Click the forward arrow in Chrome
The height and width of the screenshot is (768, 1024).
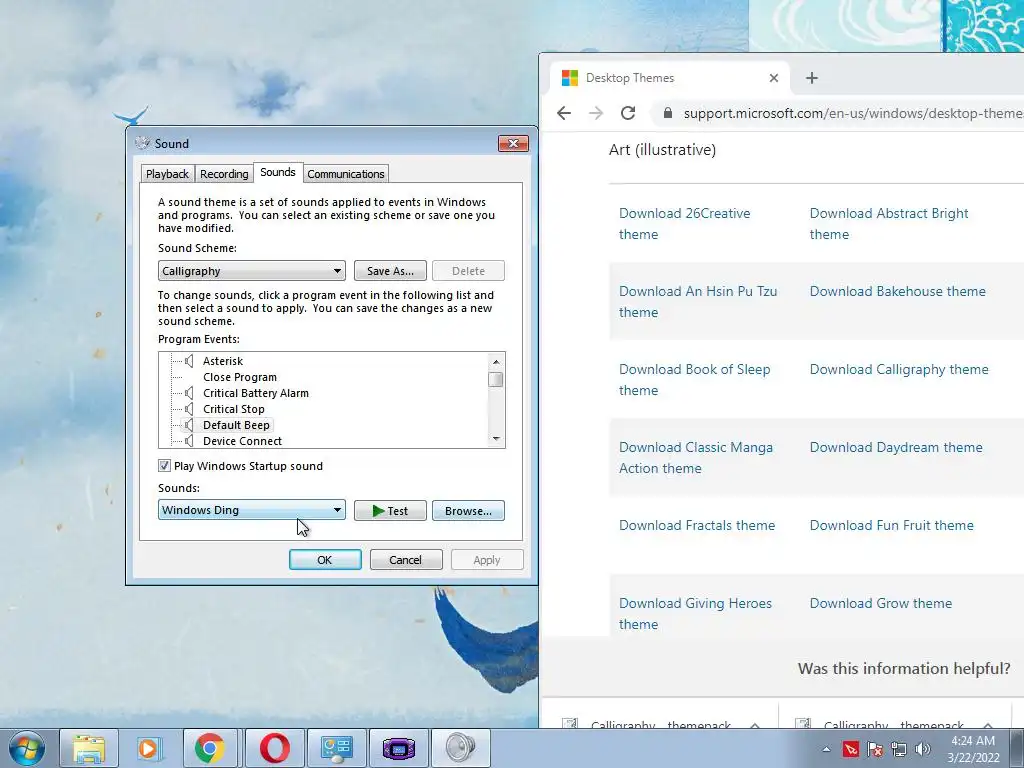596,113
